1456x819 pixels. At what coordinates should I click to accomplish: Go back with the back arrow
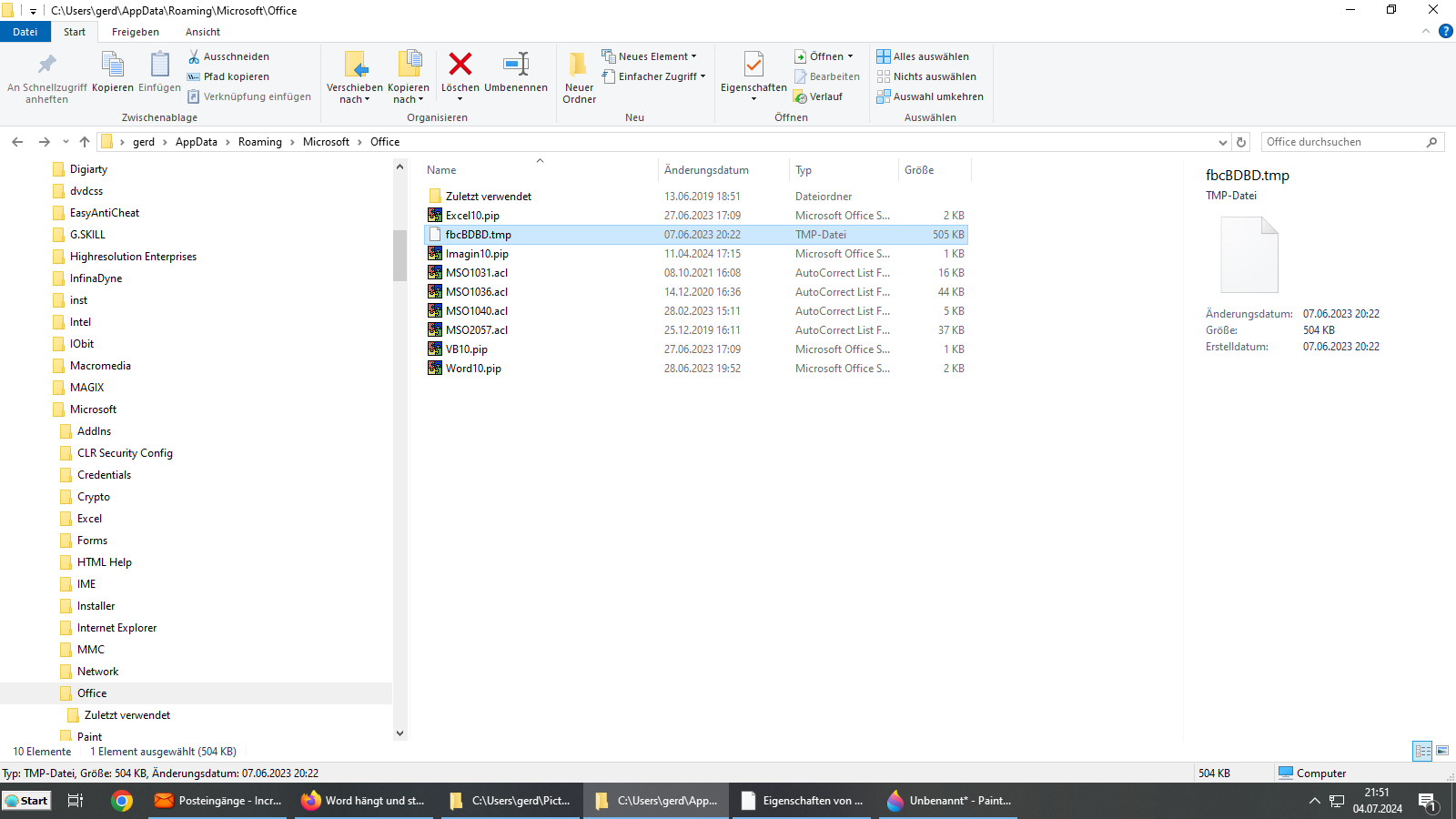point(17,142)
